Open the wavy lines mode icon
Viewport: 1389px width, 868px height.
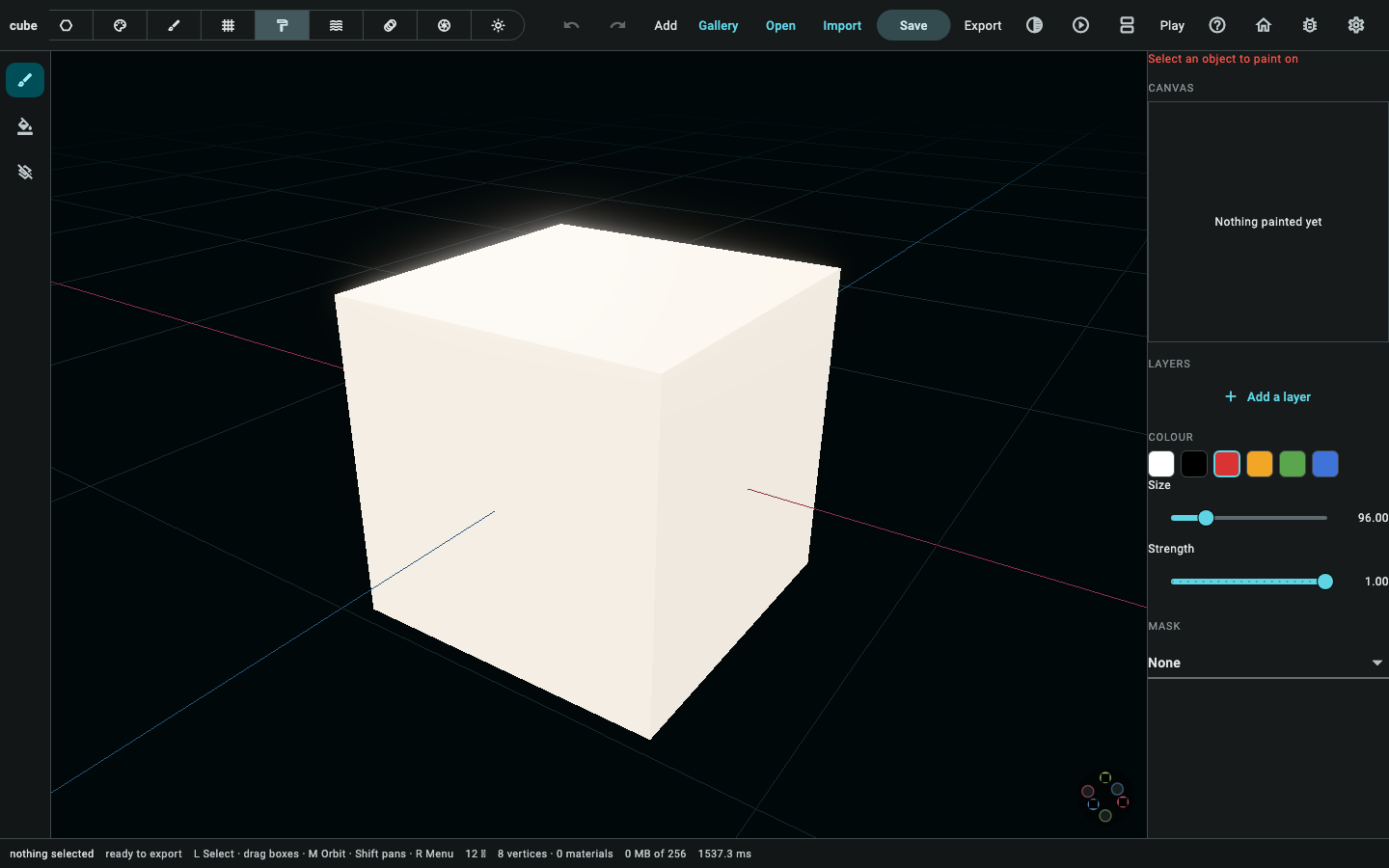pos(337,25)
